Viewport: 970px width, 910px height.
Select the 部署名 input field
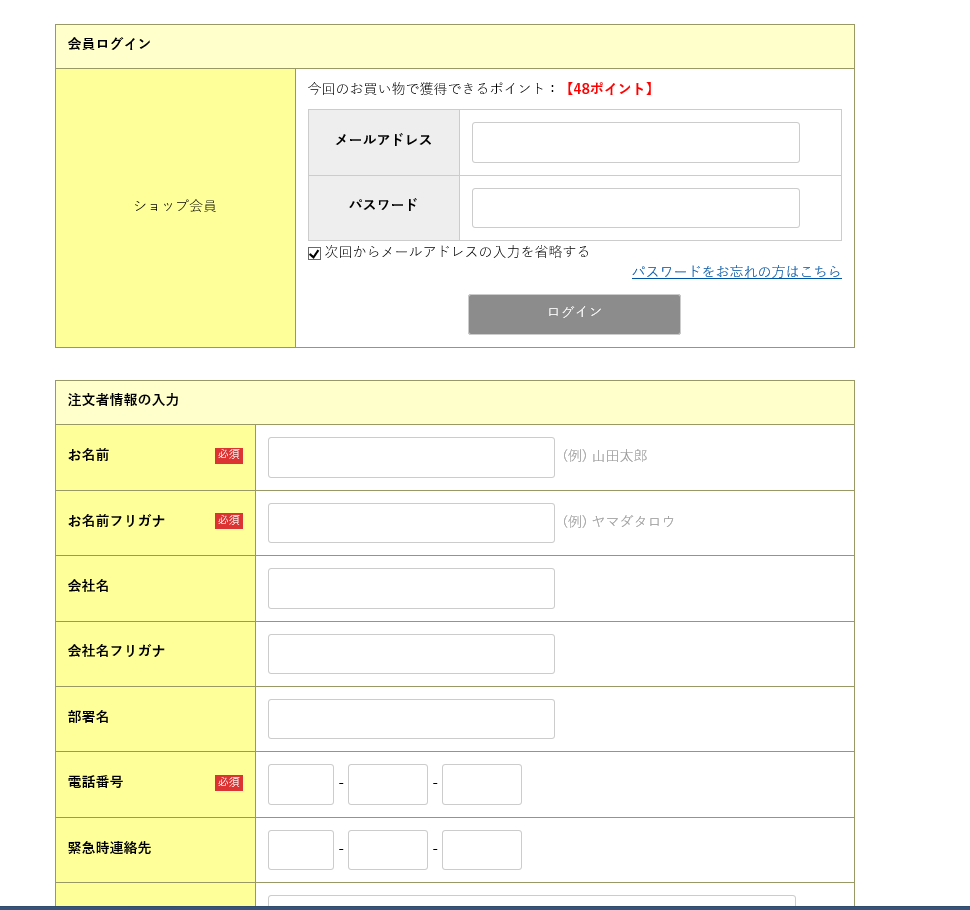pyautogui.click(x=410, y=718)
